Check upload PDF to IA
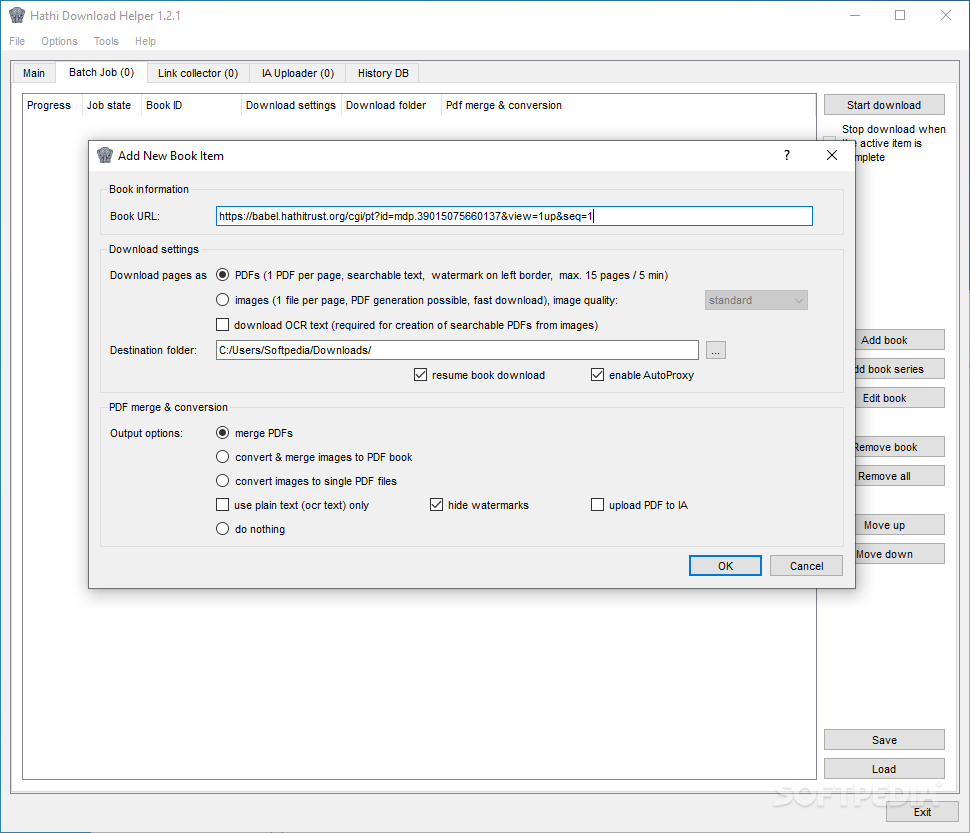 pos(598,505)
